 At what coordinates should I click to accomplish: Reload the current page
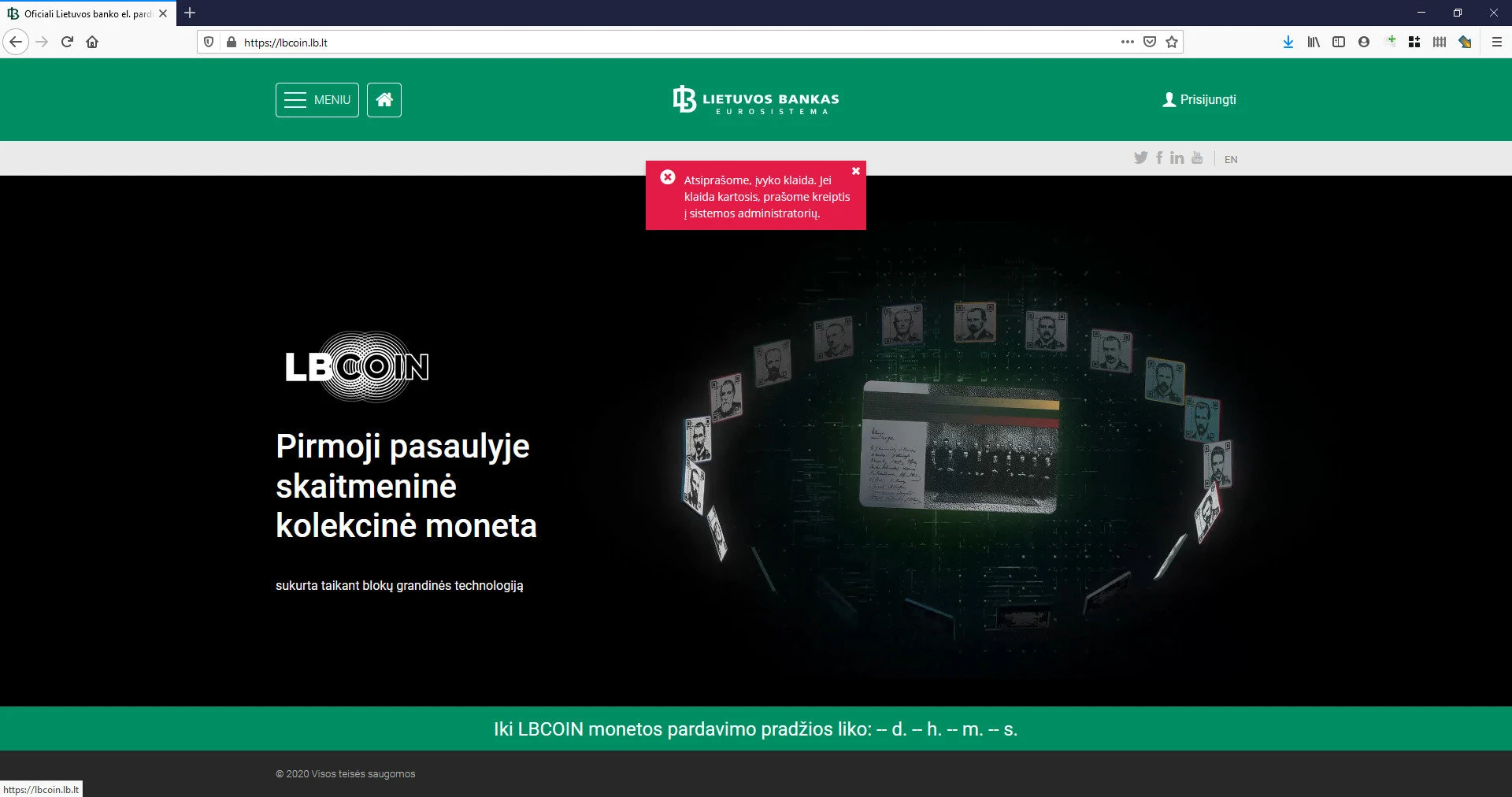[67, 42]
